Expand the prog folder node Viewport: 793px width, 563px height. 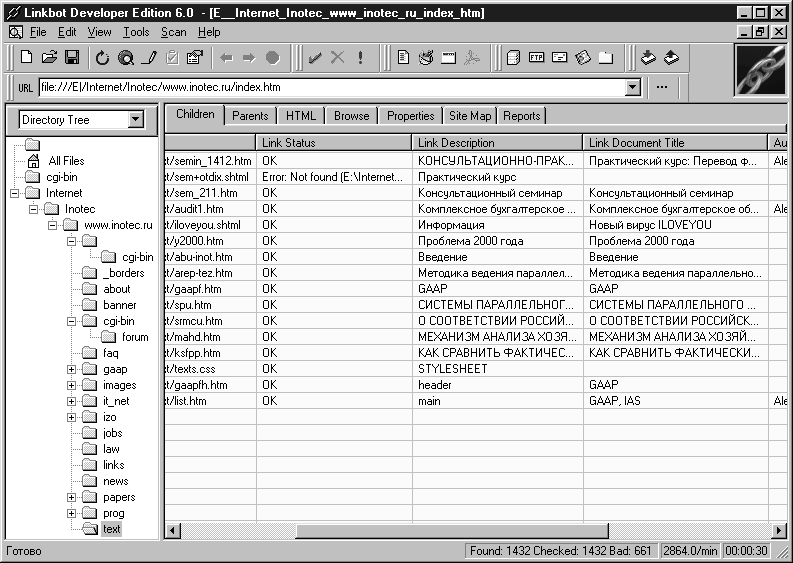(71, 513)
